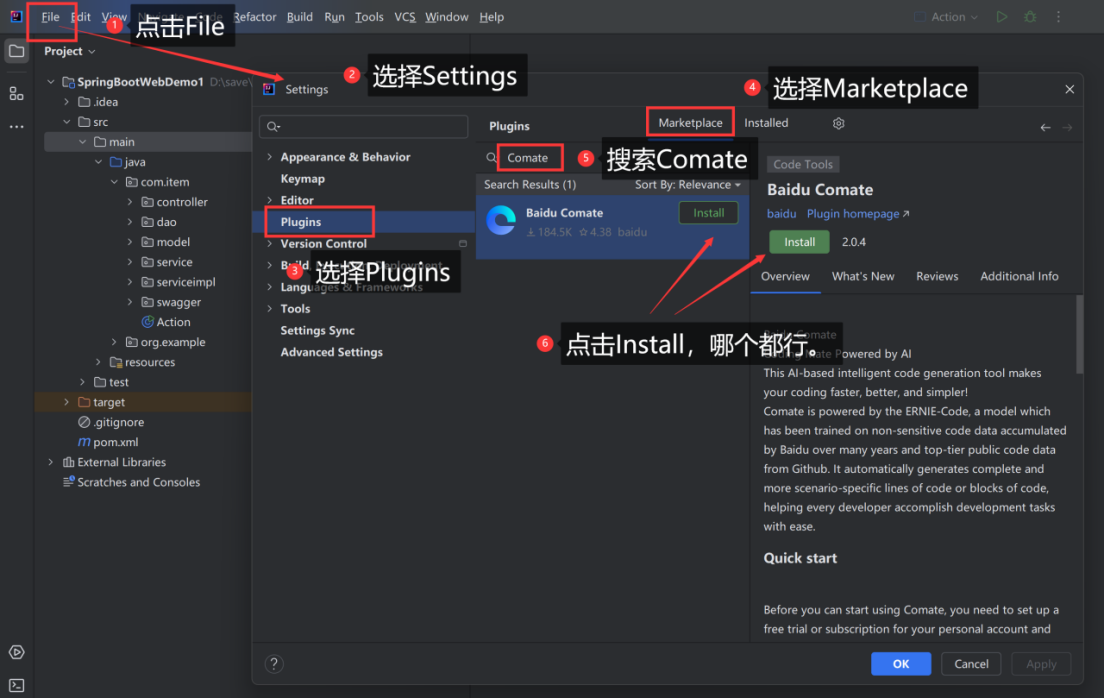Select Settings Sync in settings list
Image resolution: width=1104 pixels, height=698 pixels.
click(x=318, y=330)
